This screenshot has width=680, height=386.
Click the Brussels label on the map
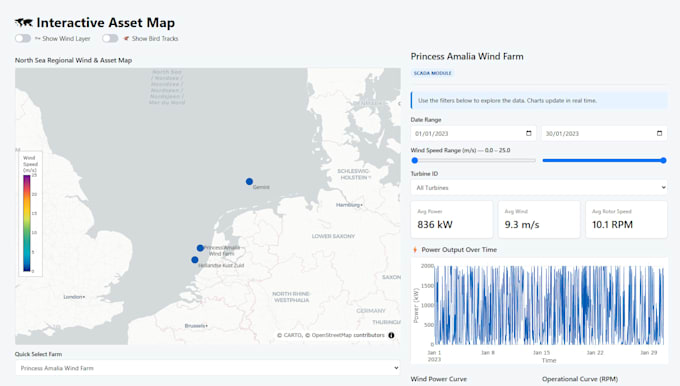[196, 326]
